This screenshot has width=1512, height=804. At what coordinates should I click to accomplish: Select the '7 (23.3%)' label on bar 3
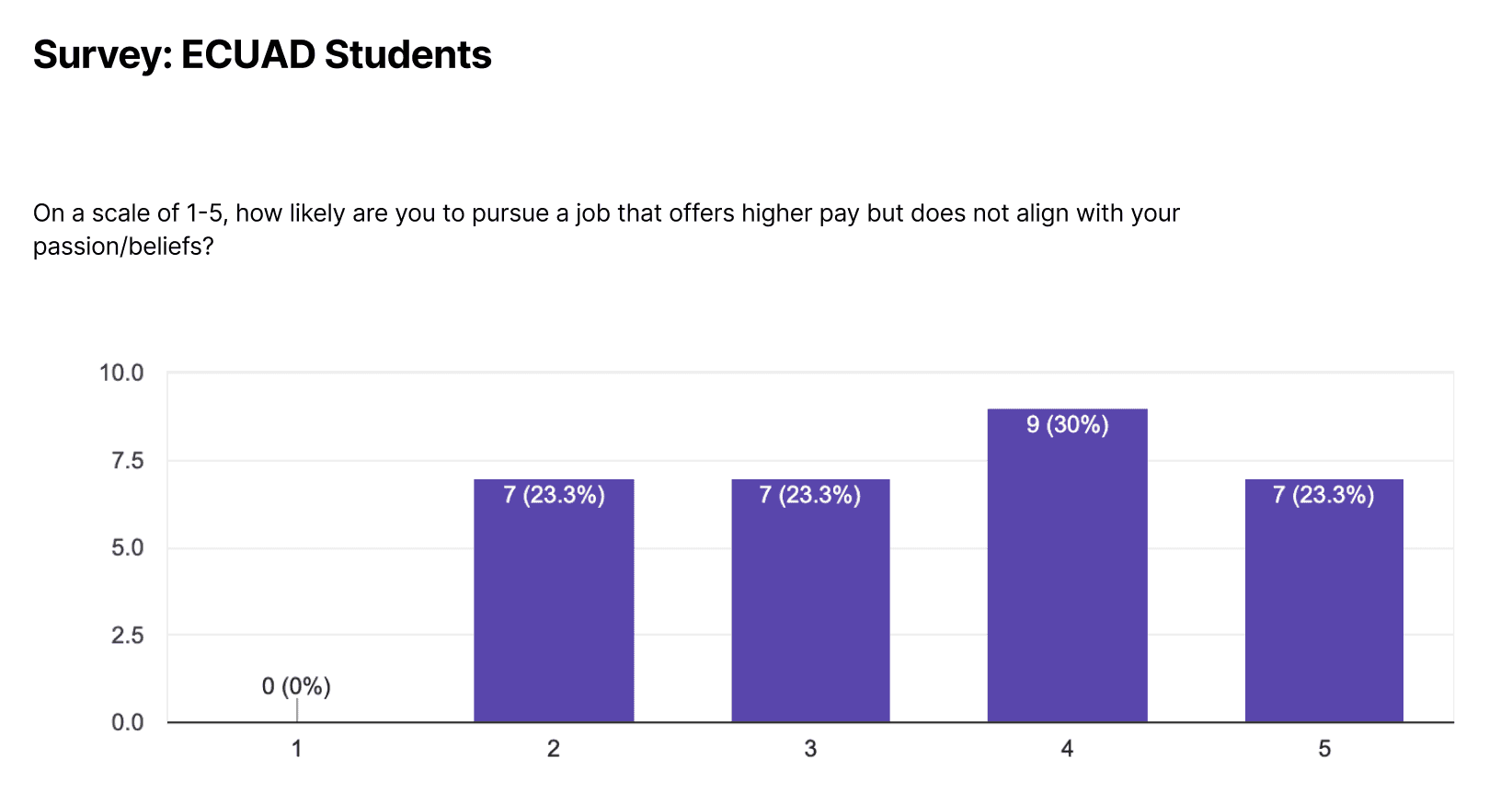tap(810, 495)
